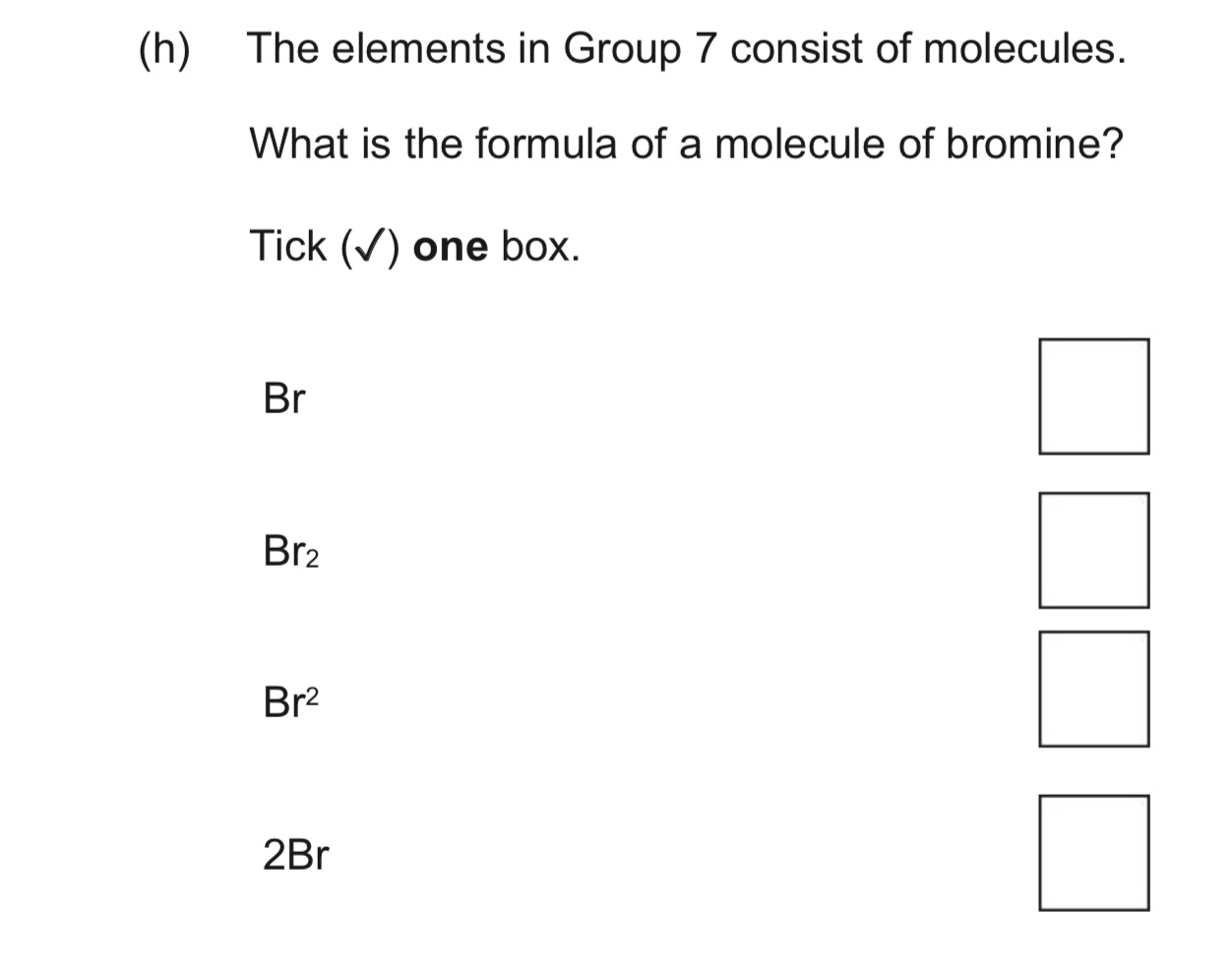Image resolution: width=1232 pixels, height=971 pixels.
Task: Click the question label '(h)'
Action: pos(163,49)
